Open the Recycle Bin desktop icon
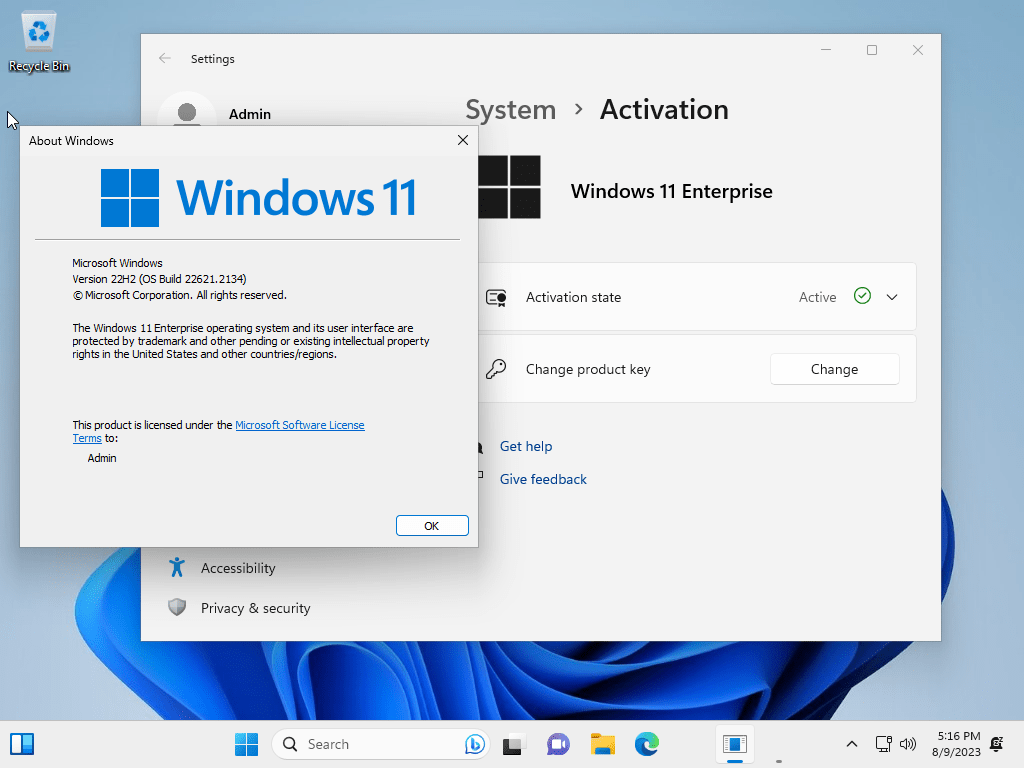The height and width of the screenshot is (768, 1024). pos(39,42)
